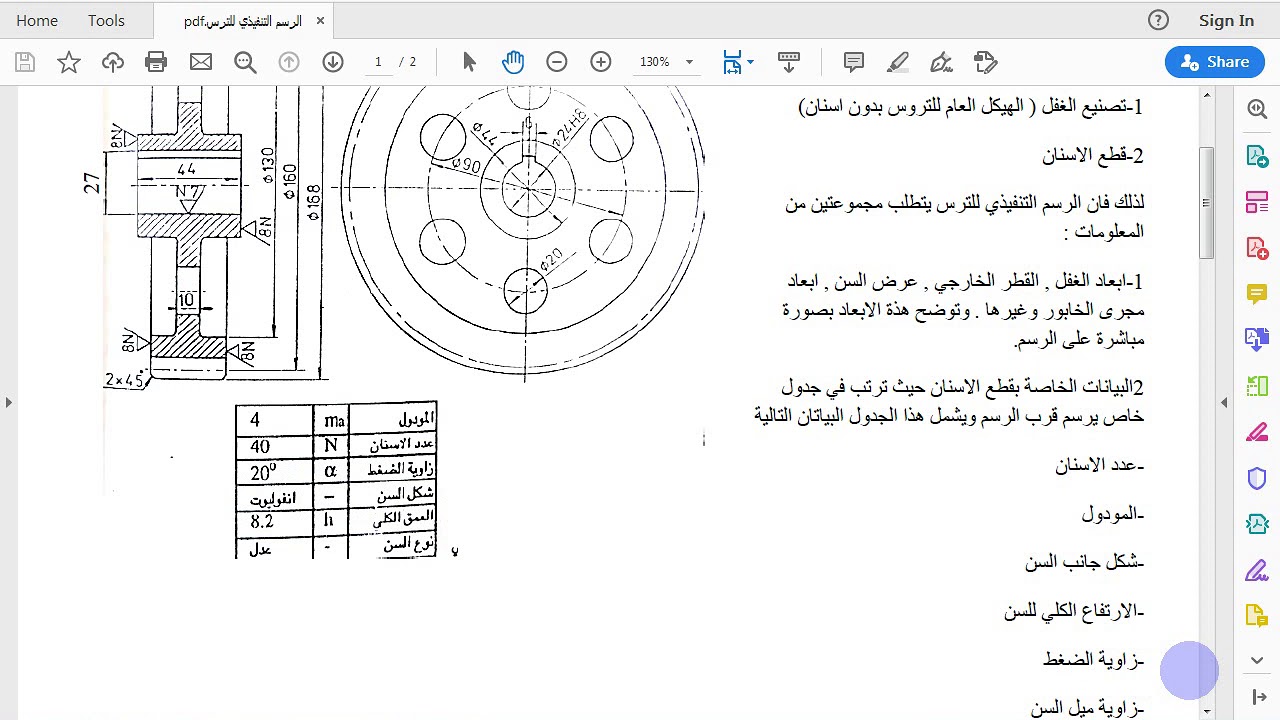This screenshot has width=1280, height=720.
Task: Open the Tools tab
Action: pyautogui.click(x=106, y=20)
